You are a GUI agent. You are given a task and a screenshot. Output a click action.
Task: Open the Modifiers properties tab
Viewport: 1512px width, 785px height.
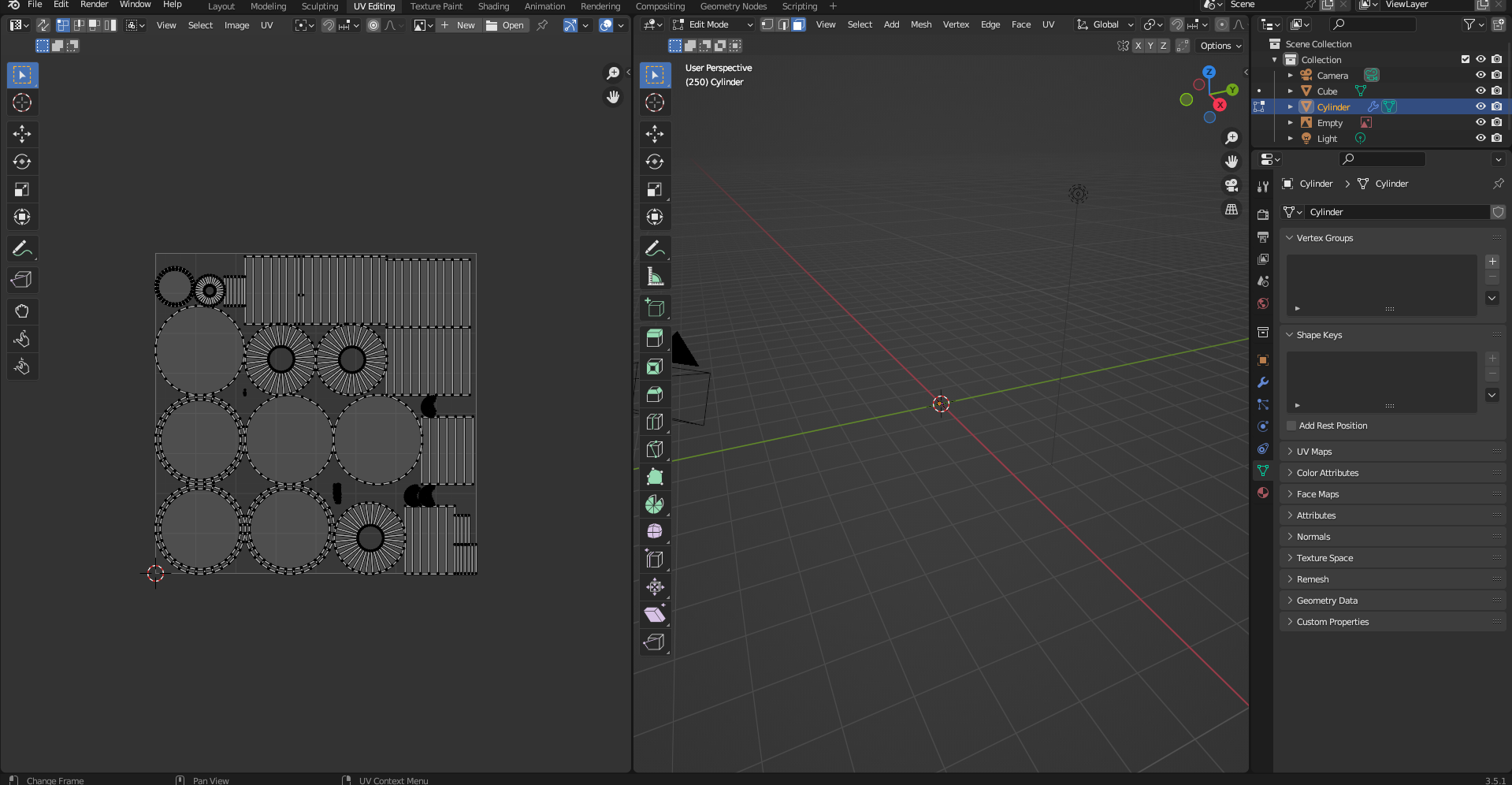[x=1263, y=382]
